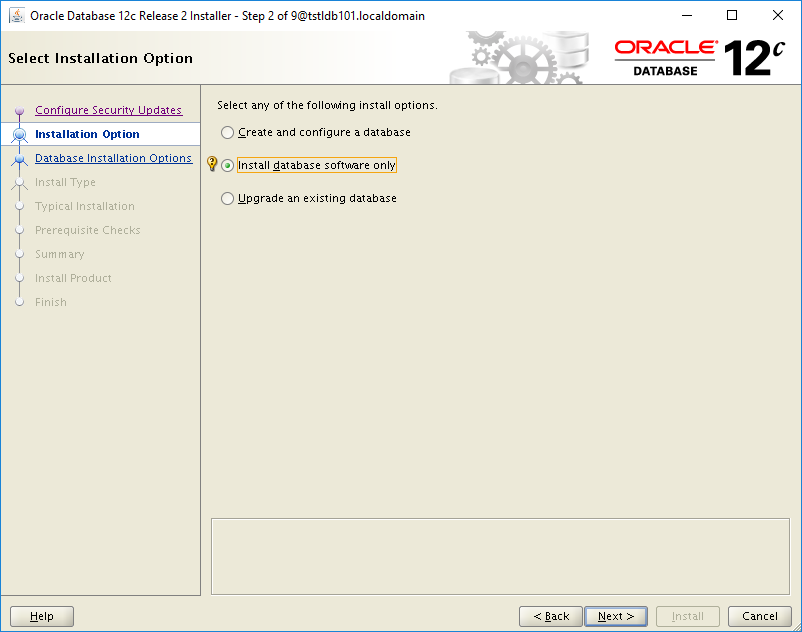The image size is (802, 632).
Task: Click the Help button
Action: click(x=42, y=616)
